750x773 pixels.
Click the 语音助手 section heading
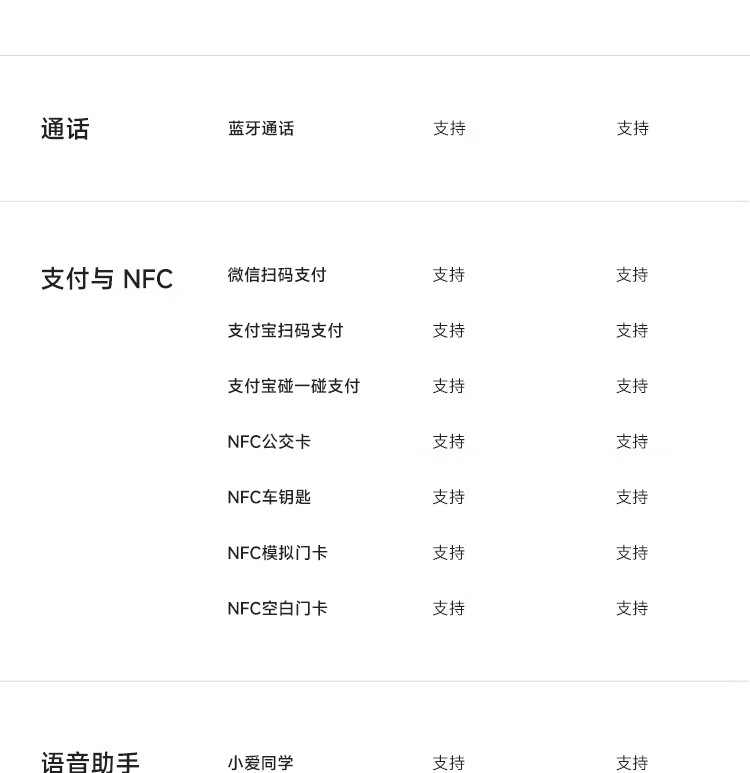point(90,763)
